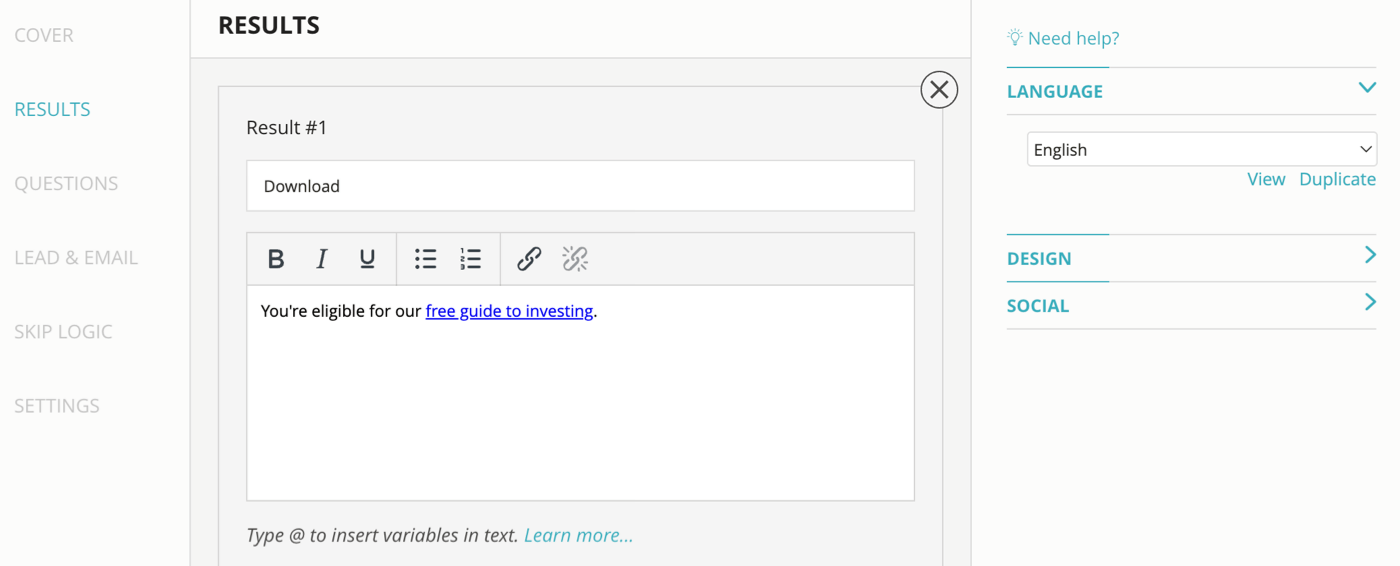
Task: Click the Duplicate language link
Action: (x=1337, y=179)
